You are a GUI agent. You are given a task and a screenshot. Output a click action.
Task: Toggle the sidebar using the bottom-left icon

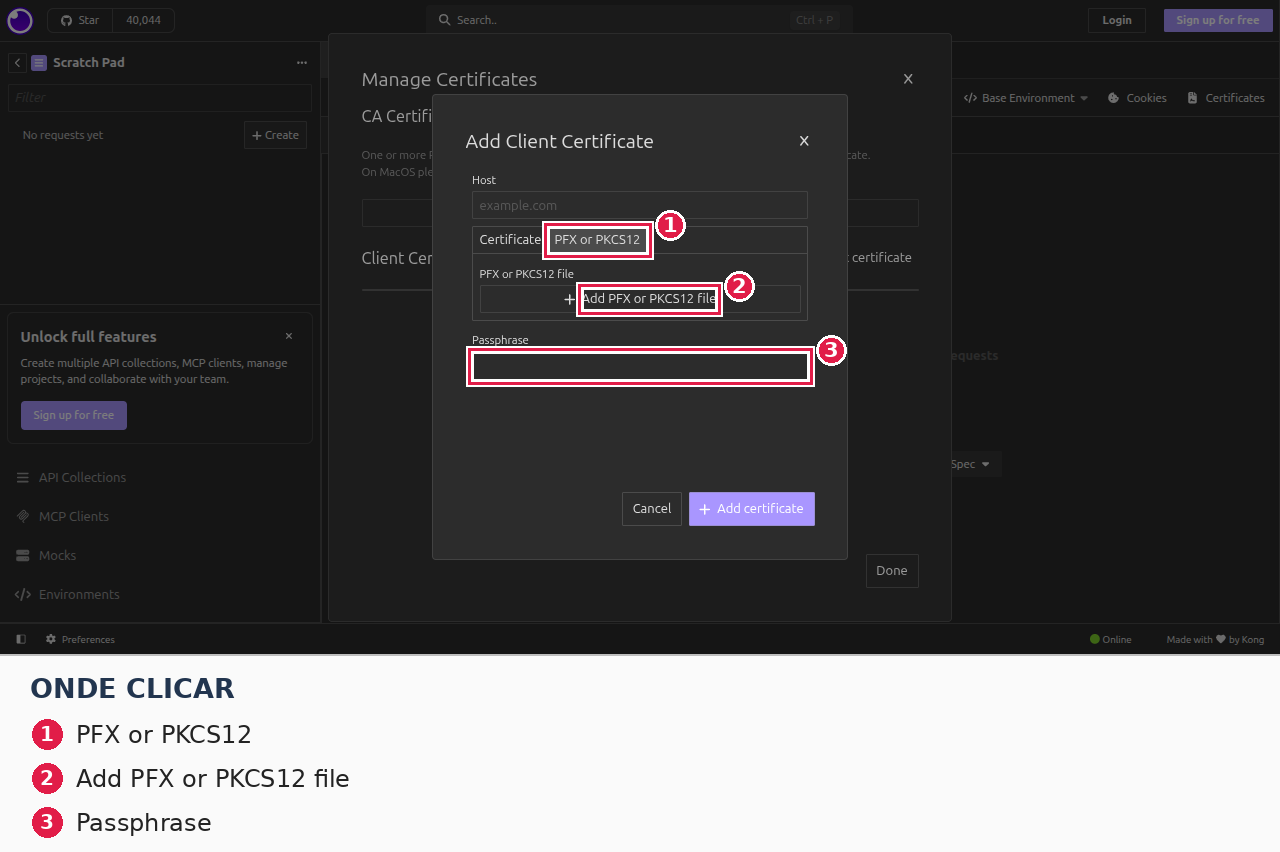coord(21,639)
